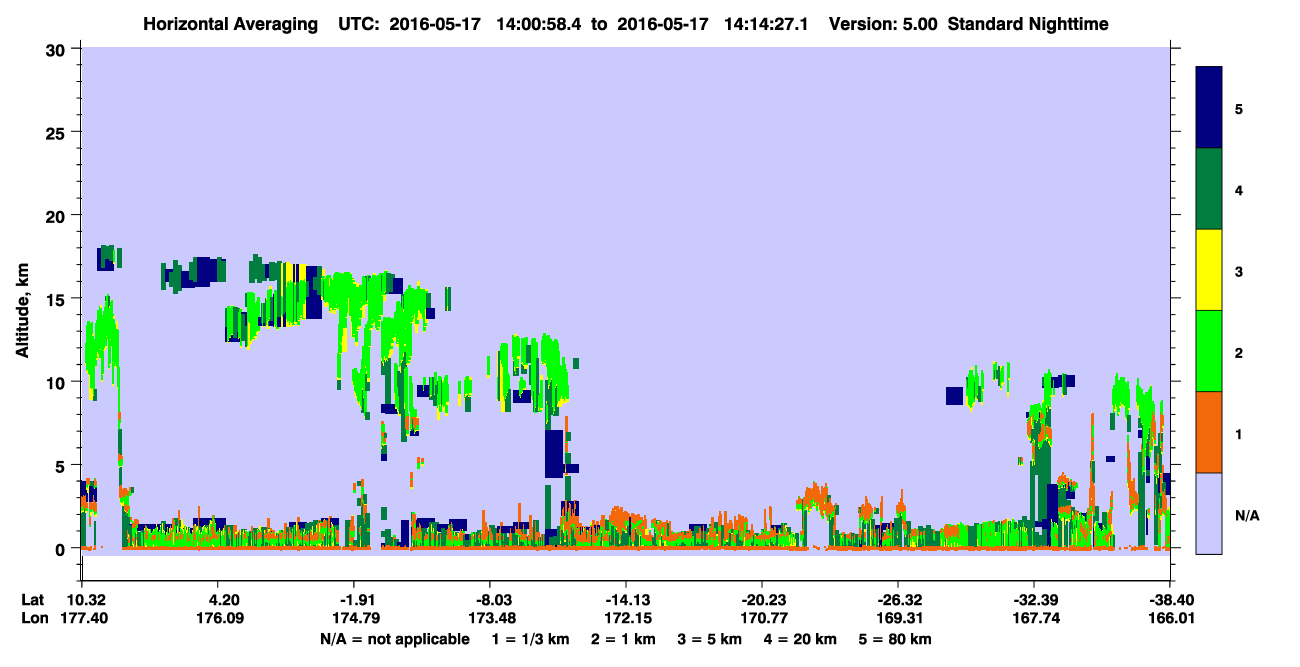Click the bright green level 2 colorbar segment
This screenshot has height=667, width=1300.
tap(1209, 351)
